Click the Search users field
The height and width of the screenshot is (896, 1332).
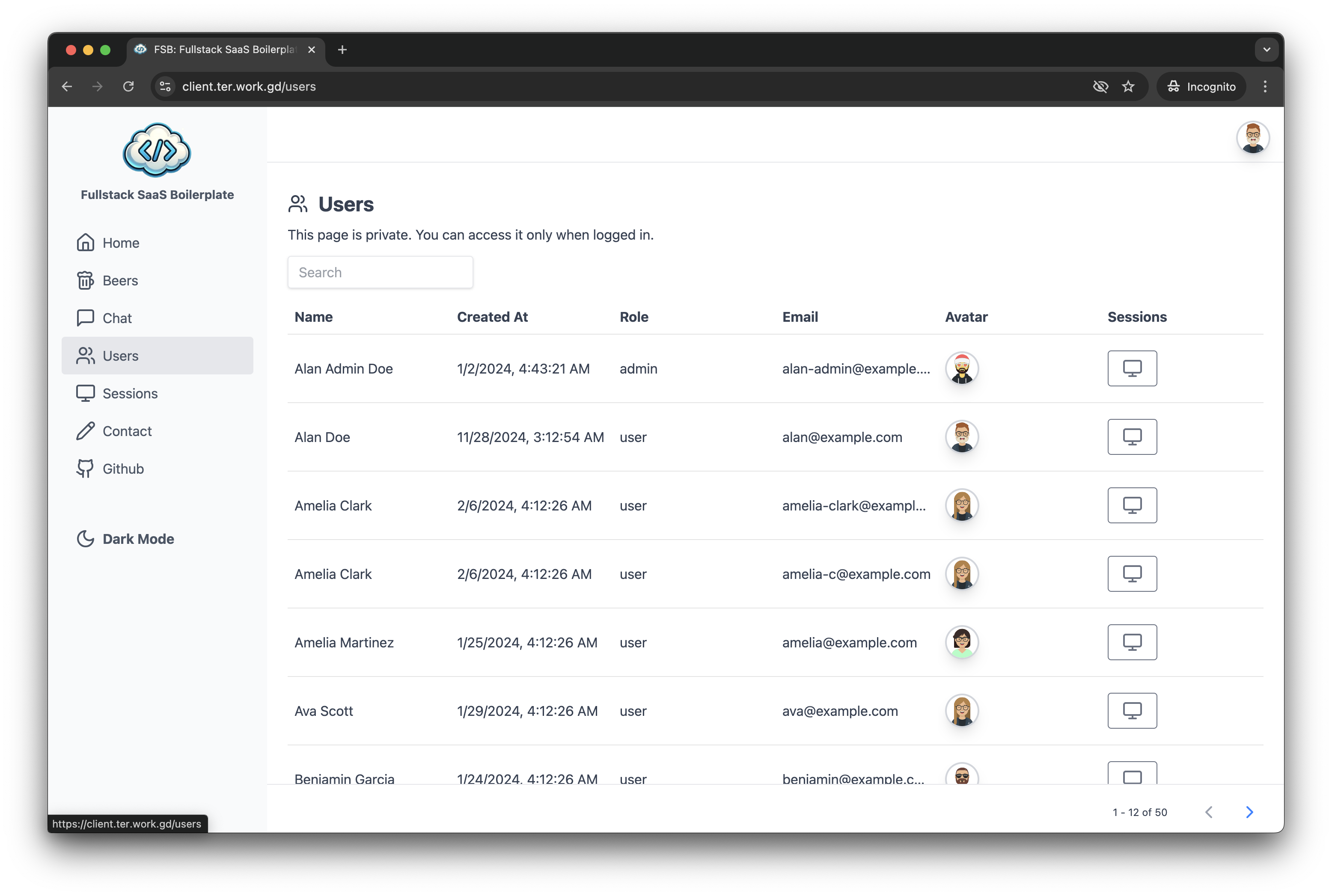380,273
